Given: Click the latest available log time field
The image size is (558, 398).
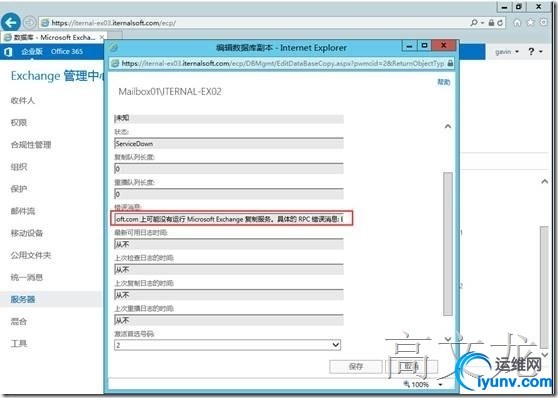Looking at the screenshot, I should 229,245.
